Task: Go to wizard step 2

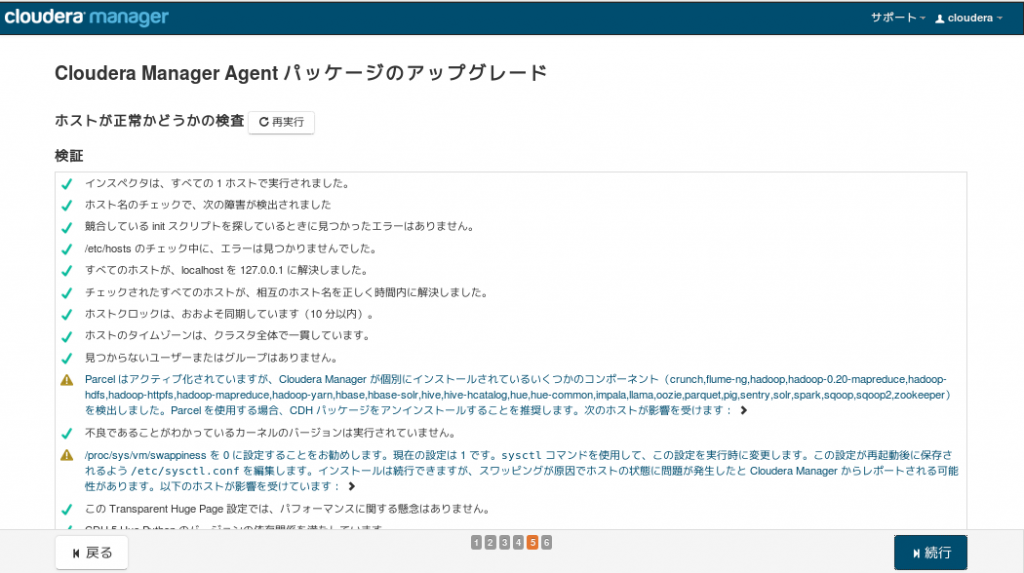Action: 490,542
